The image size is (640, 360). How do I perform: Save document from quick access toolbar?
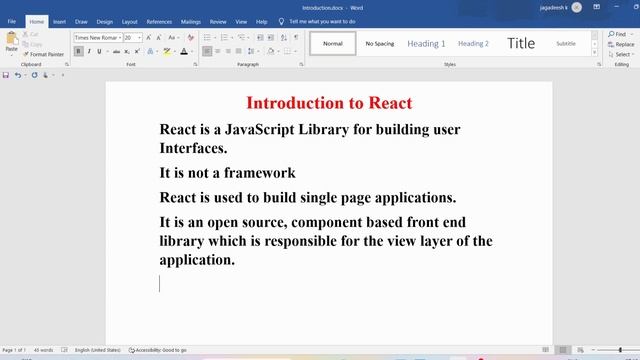6,75
